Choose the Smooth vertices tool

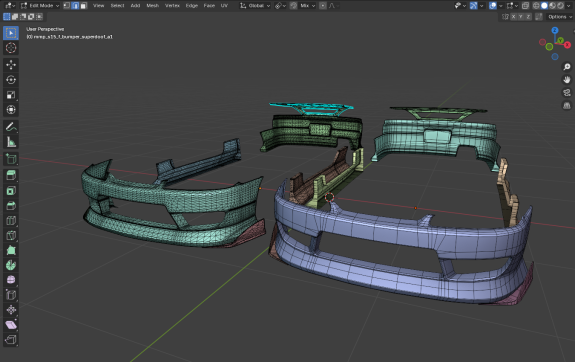[11, 280]
